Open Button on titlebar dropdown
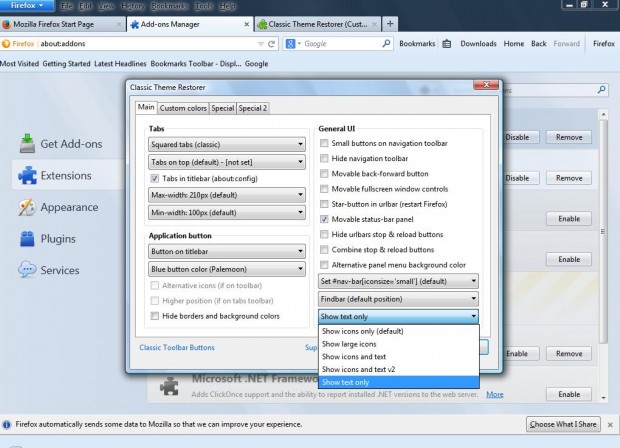Screen dimensions: 620x448 tap(227, 251)
